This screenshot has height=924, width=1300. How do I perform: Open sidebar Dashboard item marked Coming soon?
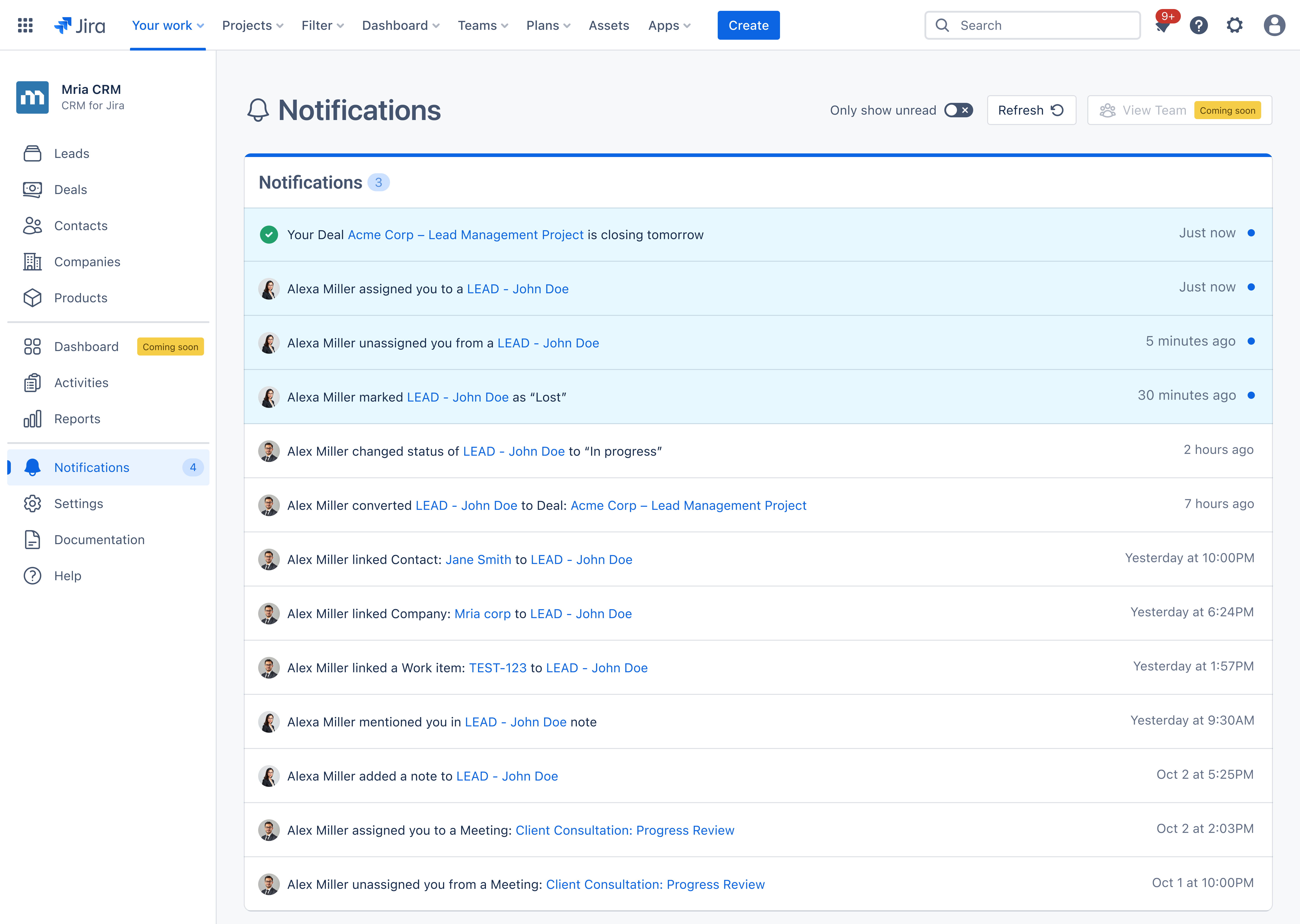(108, 346)
